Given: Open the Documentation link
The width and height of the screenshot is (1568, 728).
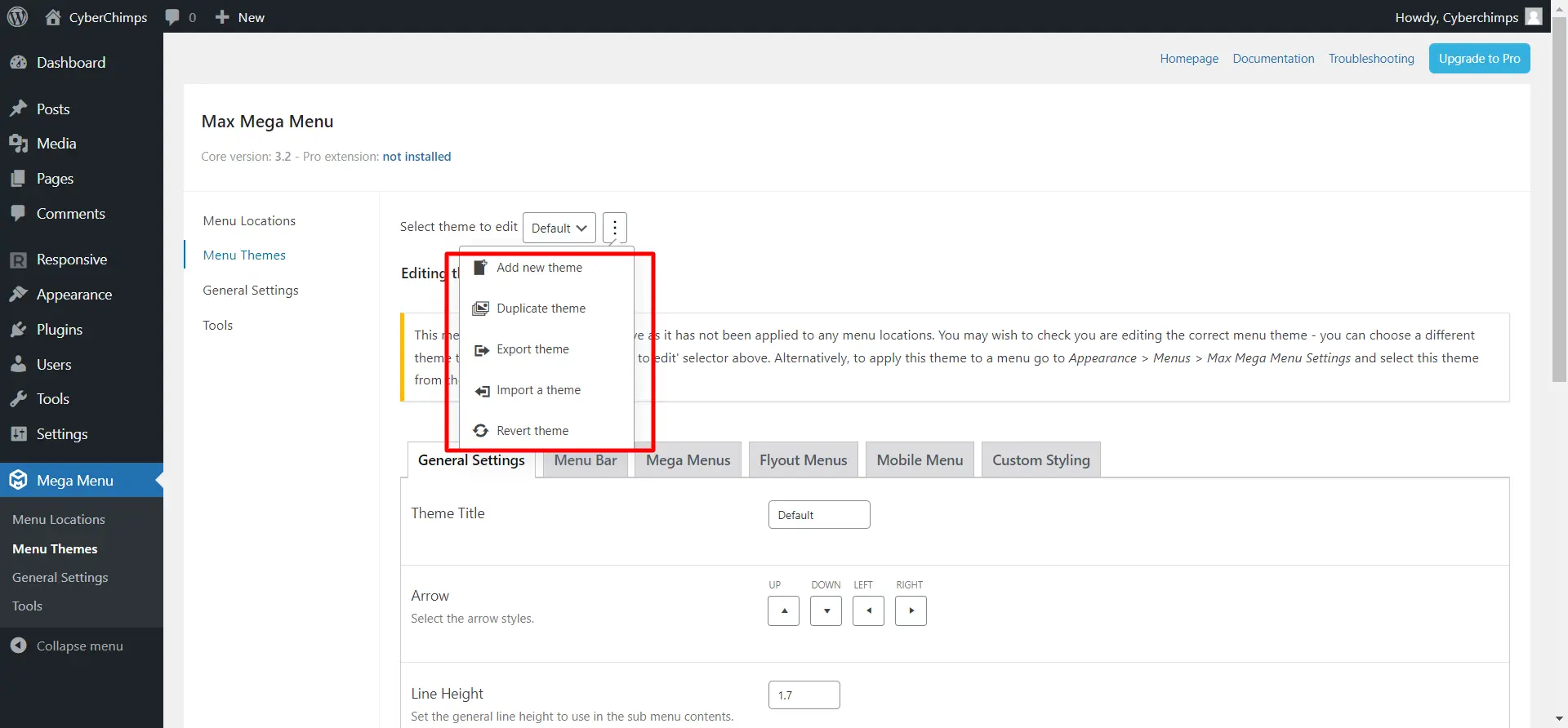Looking at the screenshot, I should (x=1274, y=59).
